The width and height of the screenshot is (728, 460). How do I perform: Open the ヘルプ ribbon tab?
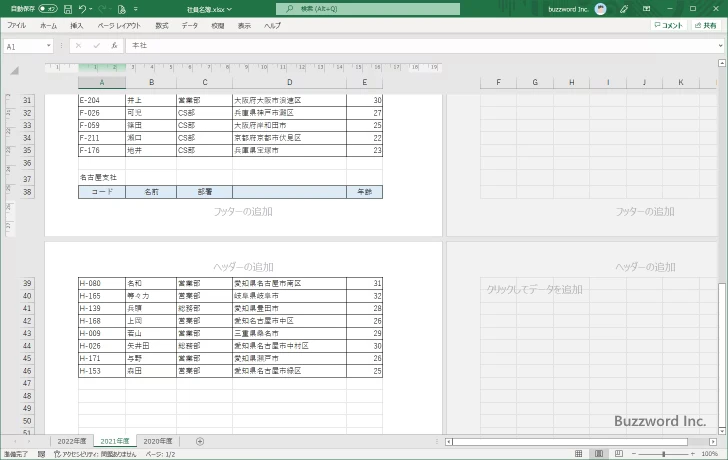(273, 26)
